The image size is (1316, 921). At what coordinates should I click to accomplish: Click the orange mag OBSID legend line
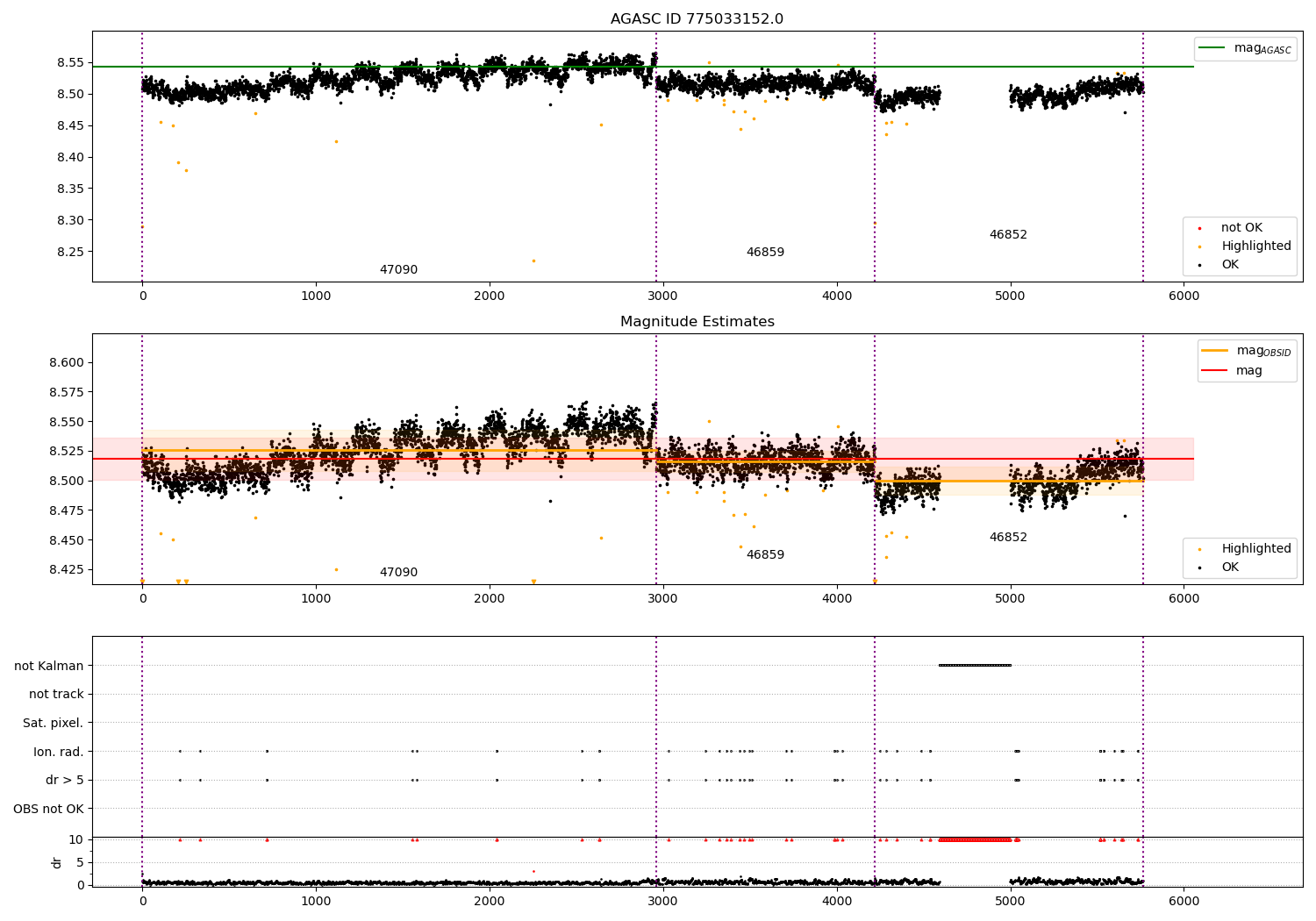[x=1215, y=351]
